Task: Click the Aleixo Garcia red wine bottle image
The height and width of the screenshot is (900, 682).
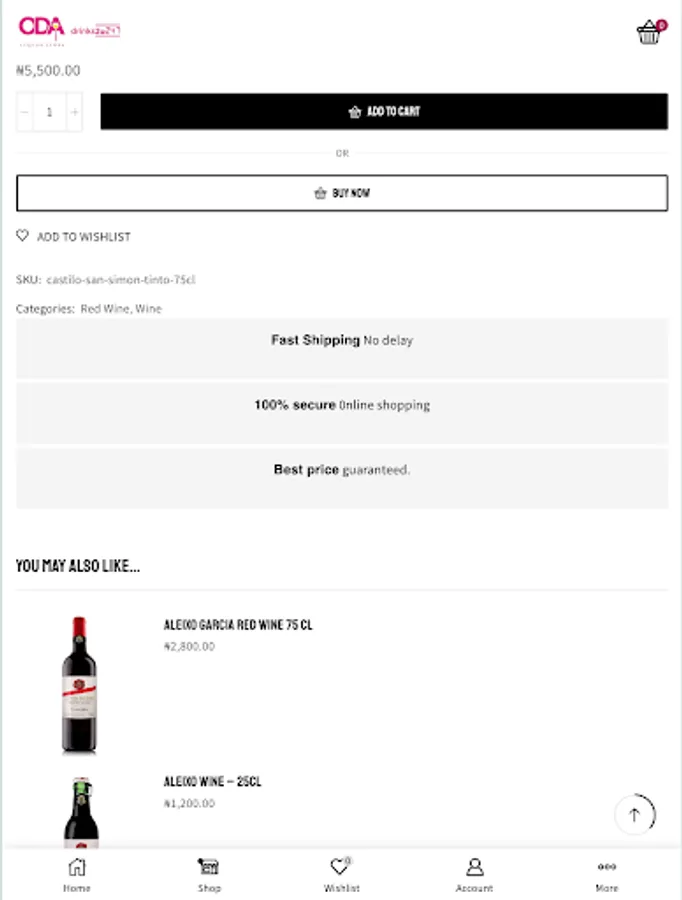Action: click(79, 684)
